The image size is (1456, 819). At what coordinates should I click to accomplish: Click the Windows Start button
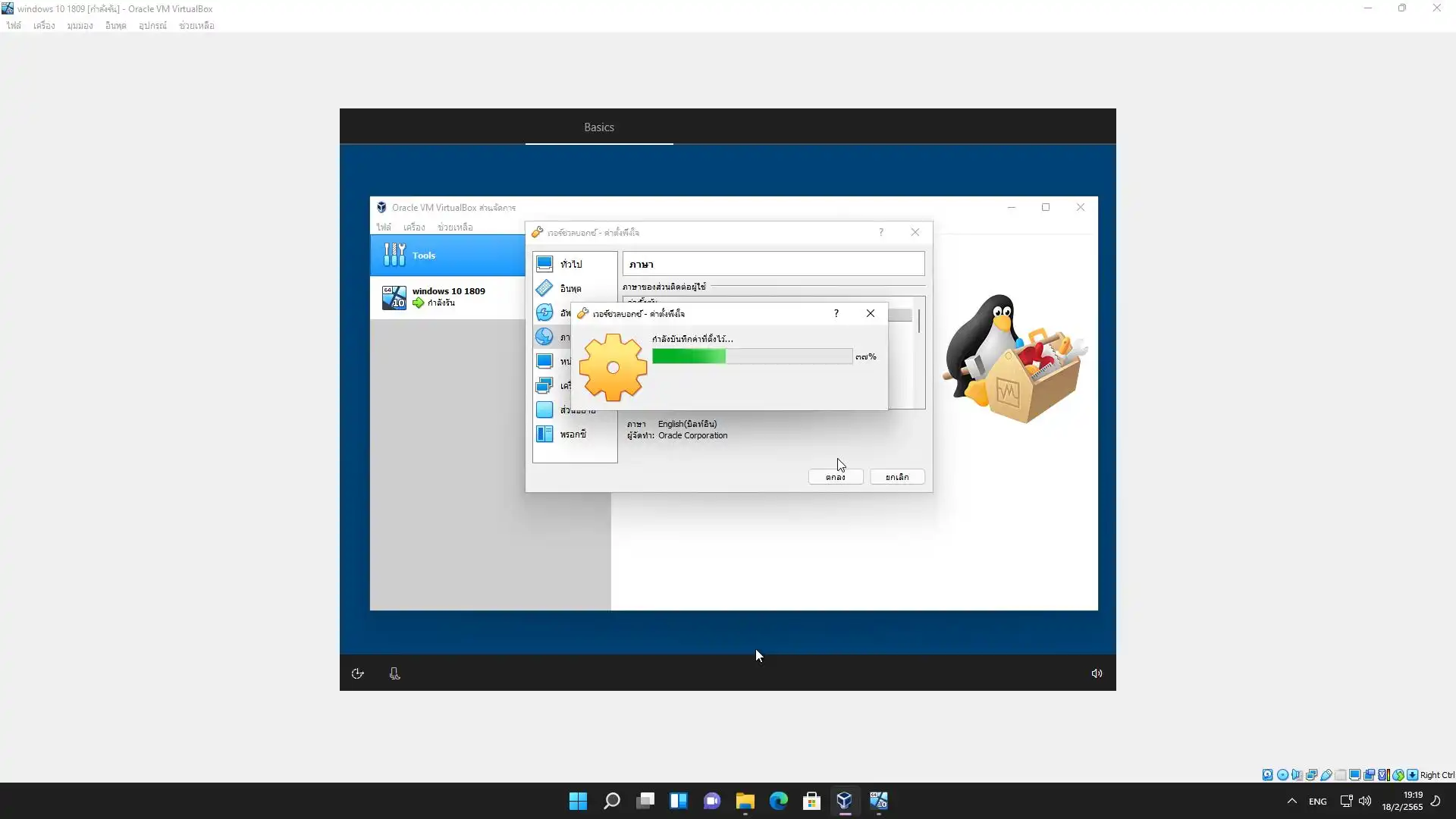[578, 801]
